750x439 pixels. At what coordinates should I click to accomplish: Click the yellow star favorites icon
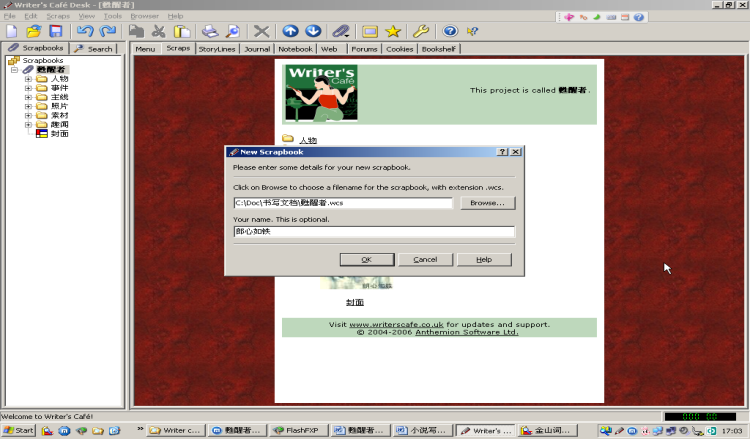coord(393,32)
